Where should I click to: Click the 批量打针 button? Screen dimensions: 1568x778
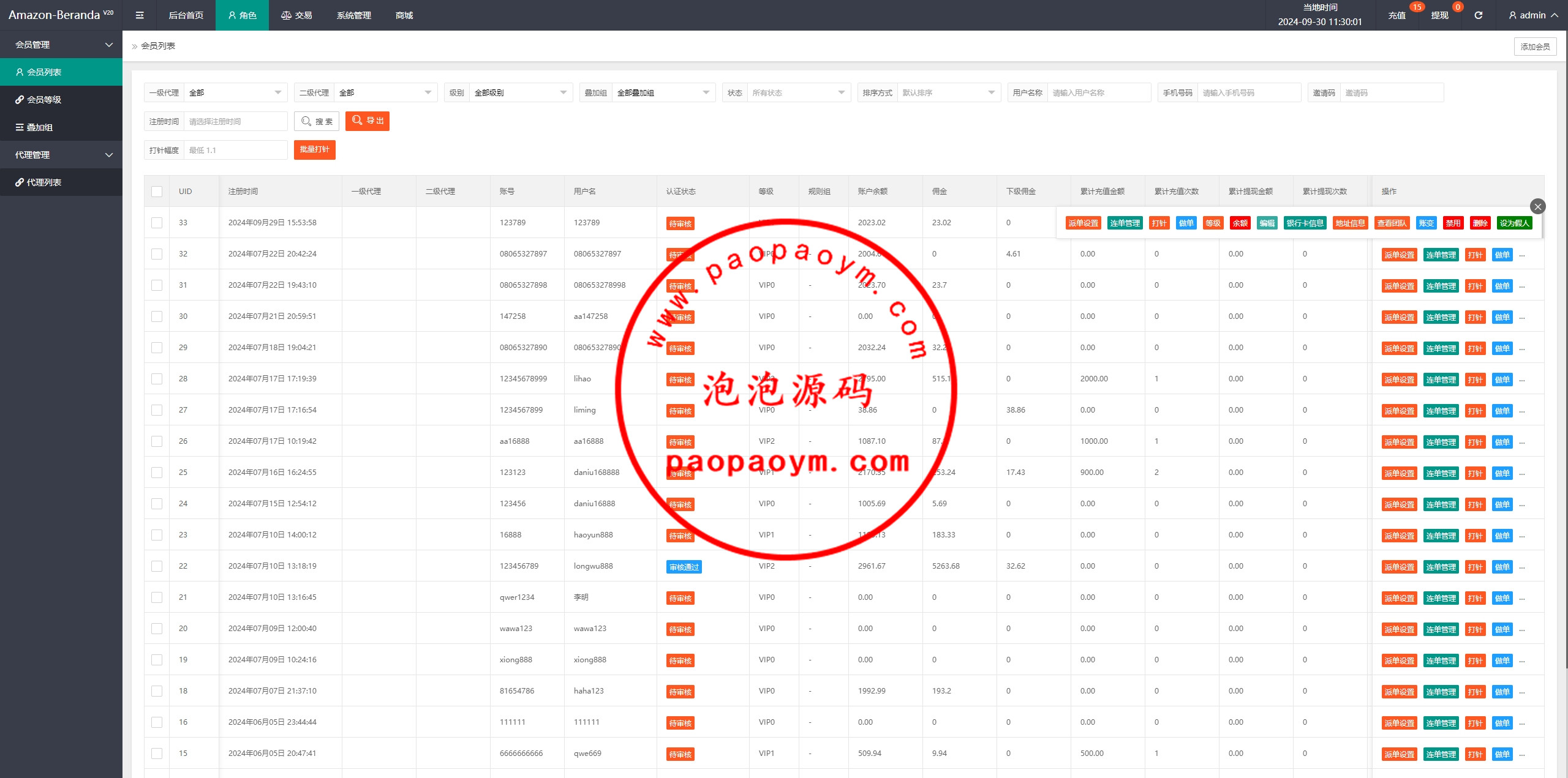pyautogui.click(x=315, y=150)
